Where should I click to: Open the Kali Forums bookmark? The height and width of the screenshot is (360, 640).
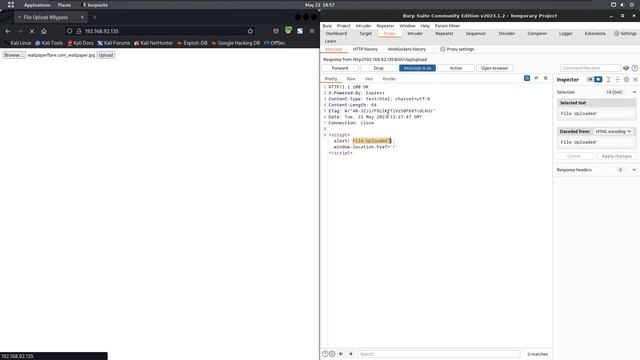click(x=113, y=43)
